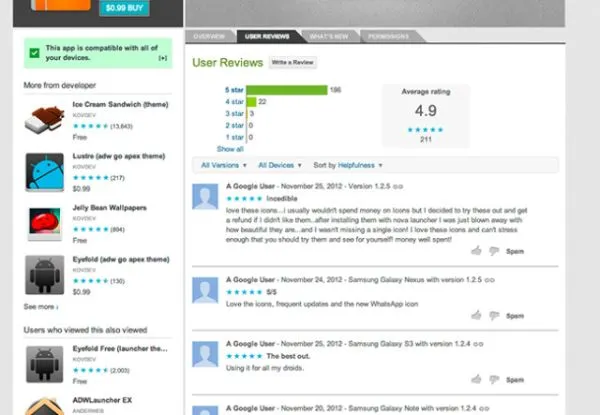Screen dimensions: 600x415
Task: Open the Ice Cream Sandwich theme icon
Action: (x=44, y=120)
